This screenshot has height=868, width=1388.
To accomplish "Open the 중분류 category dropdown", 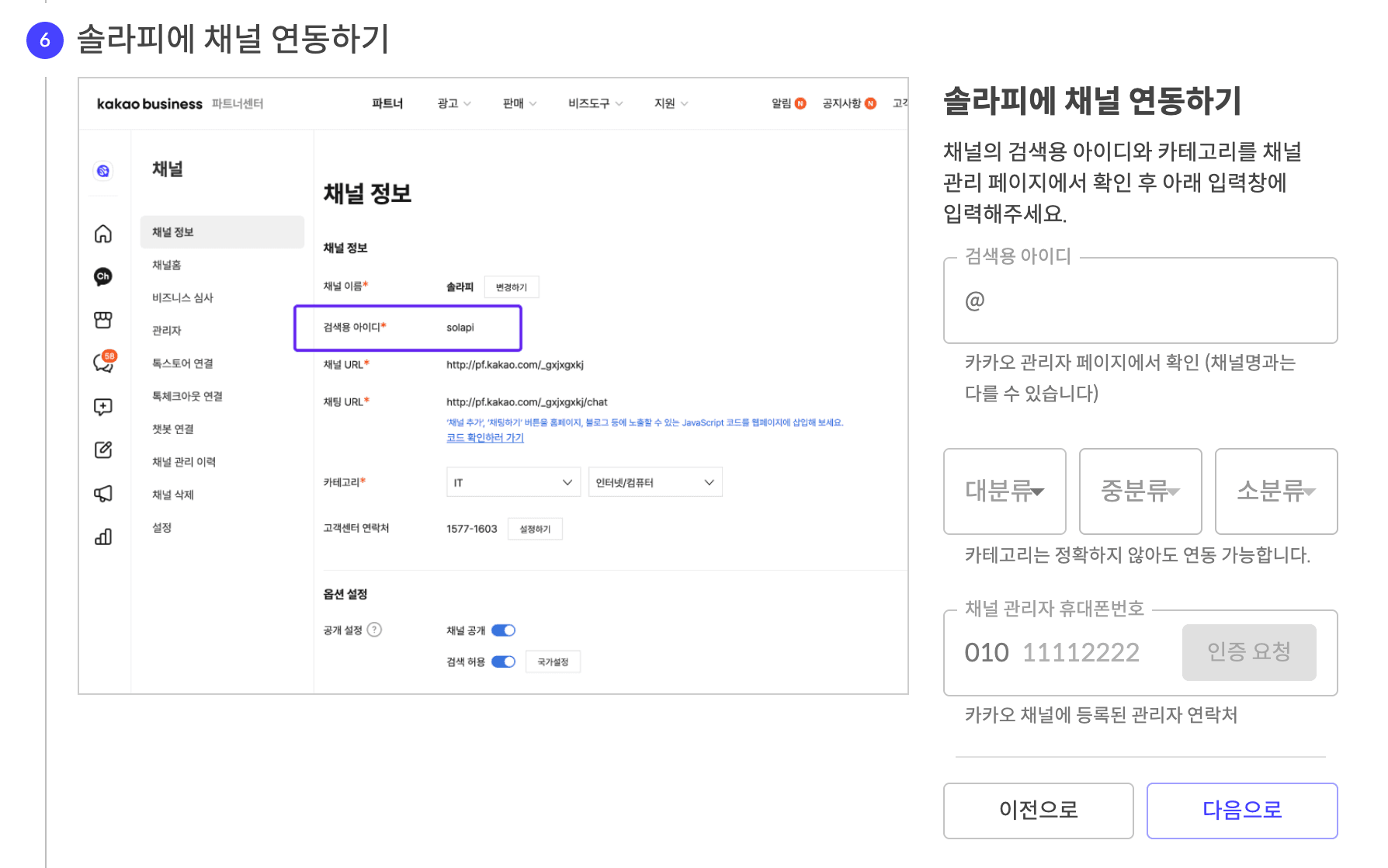I will [1140, 491].
